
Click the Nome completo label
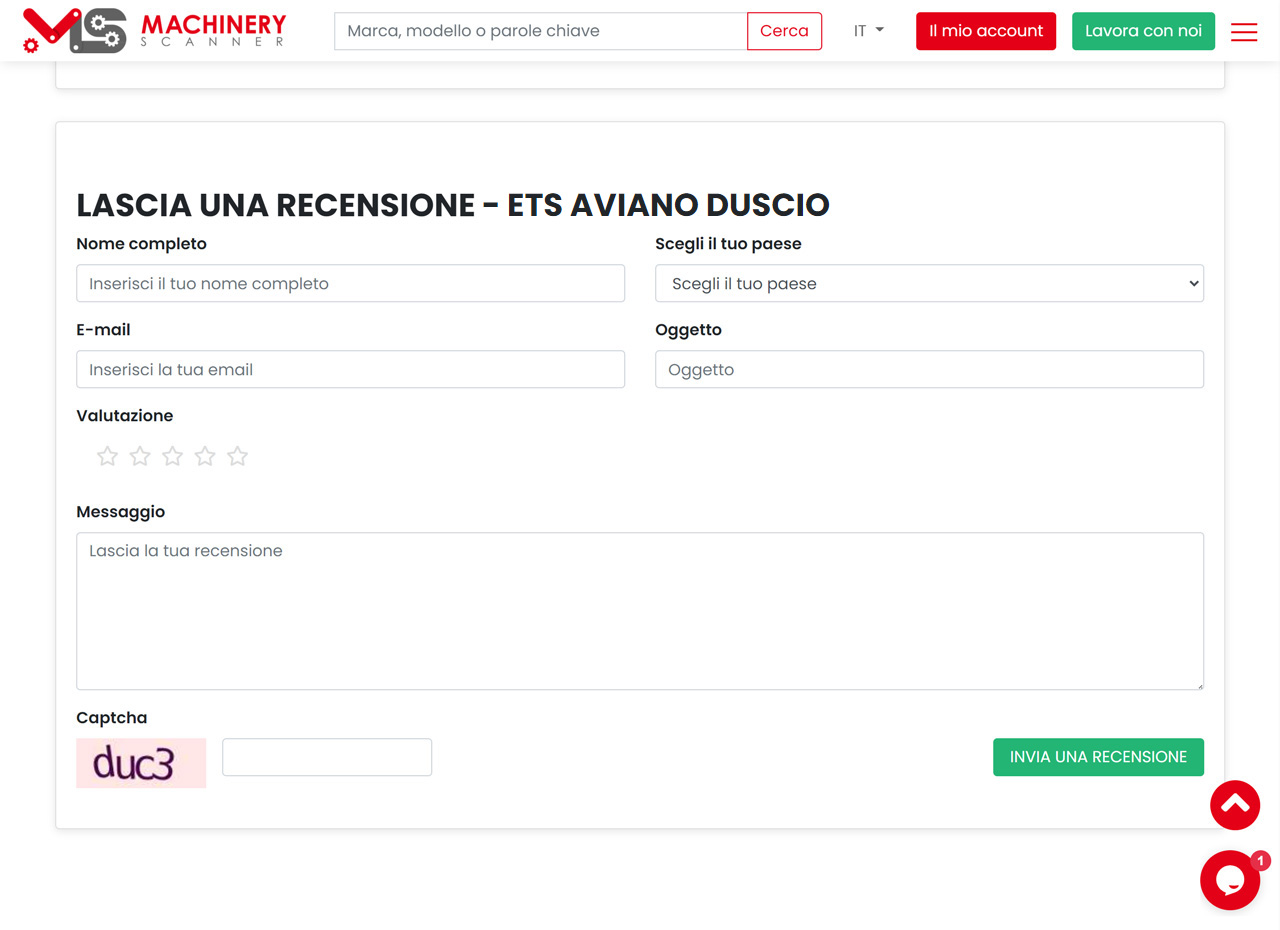pyautogui.click(x=142, y=244)
